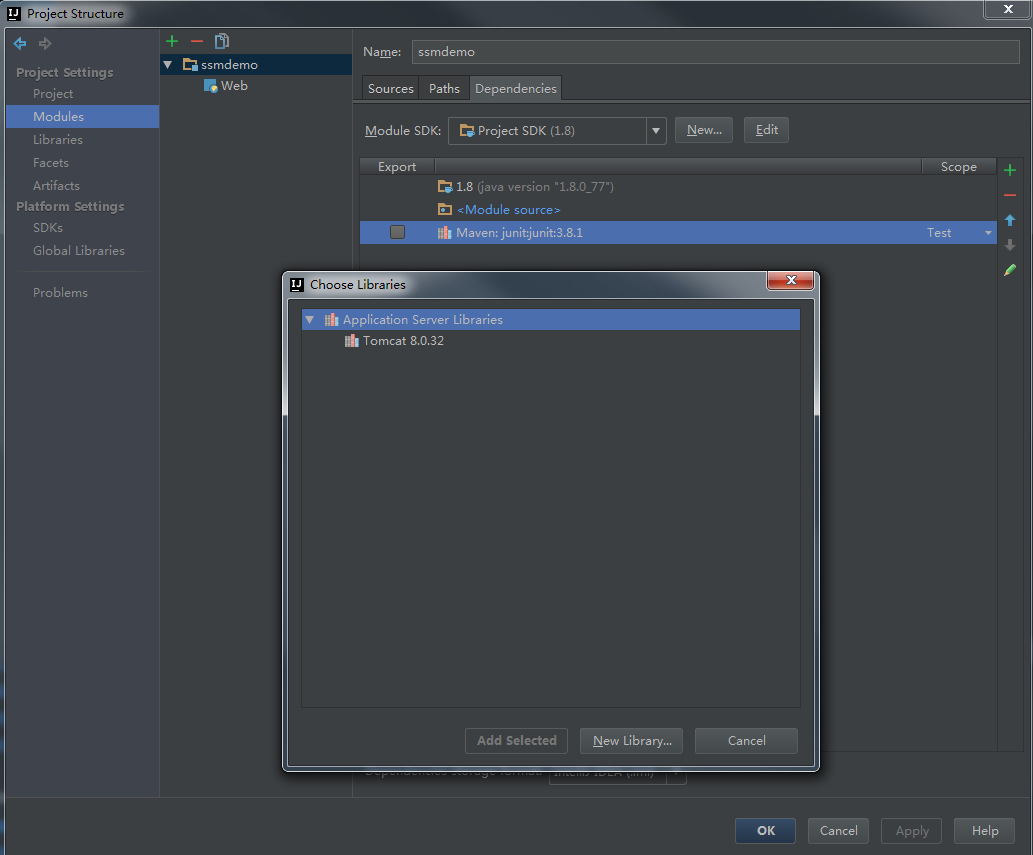The image size is (1033, 855).
Task: Click the ssmdemo module folder icon
Action: pos(190,65)
